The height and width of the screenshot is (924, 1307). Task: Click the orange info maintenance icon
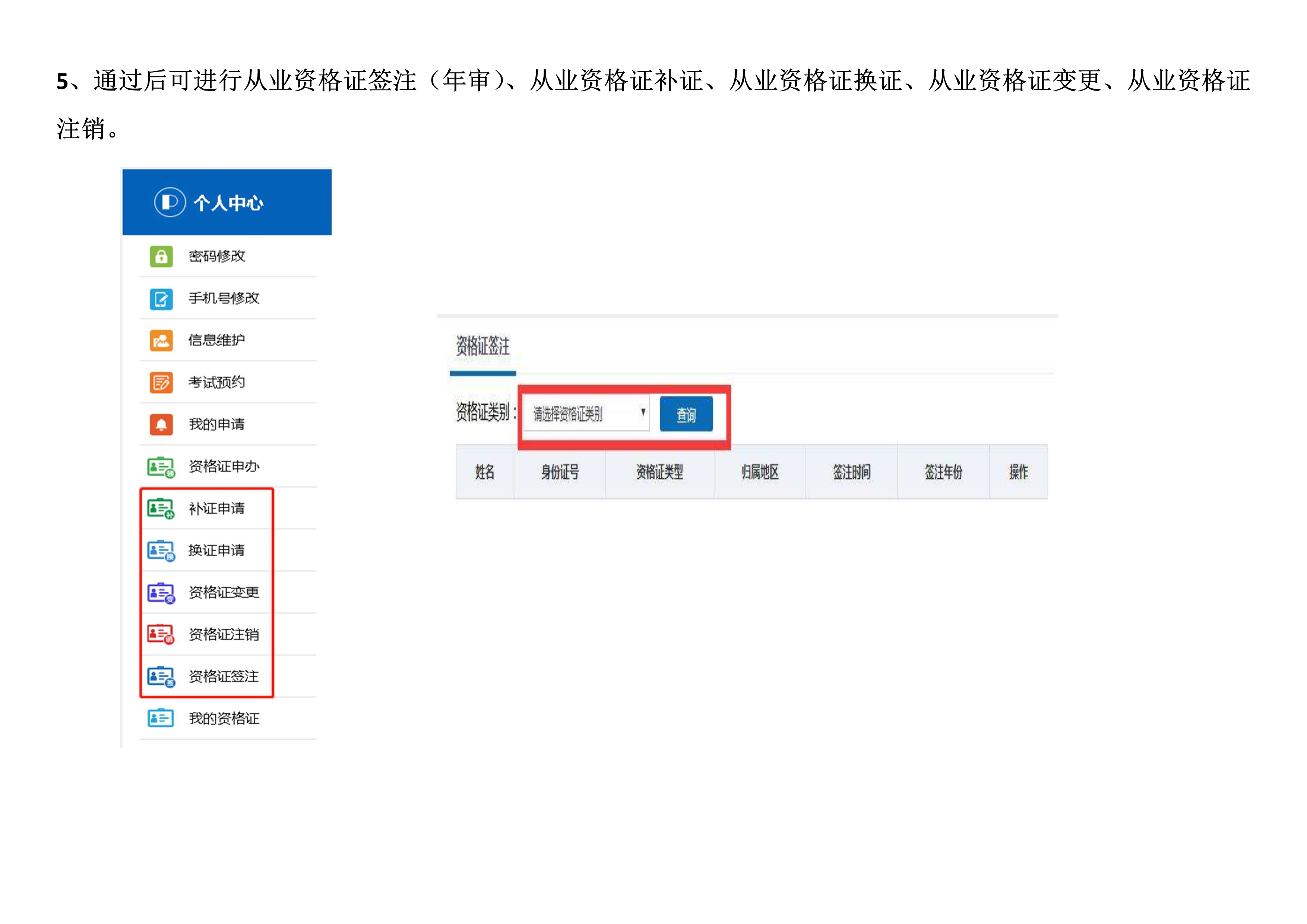(x=161, y=341)
